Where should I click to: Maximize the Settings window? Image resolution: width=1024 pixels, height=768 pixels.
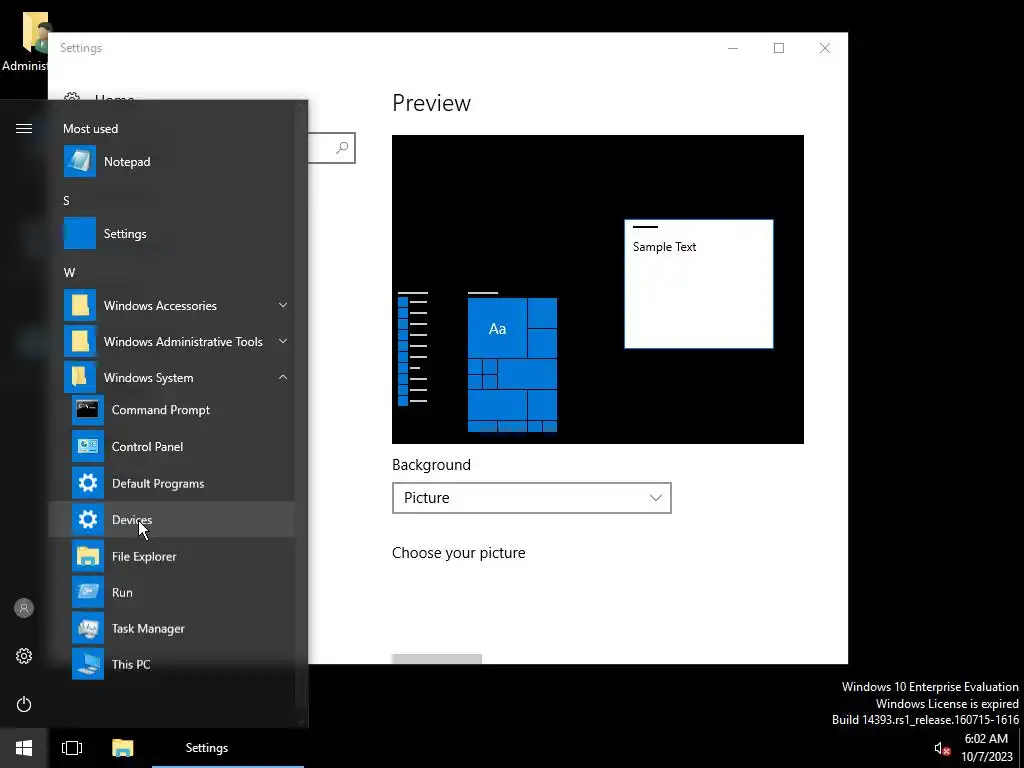(778, 48)
